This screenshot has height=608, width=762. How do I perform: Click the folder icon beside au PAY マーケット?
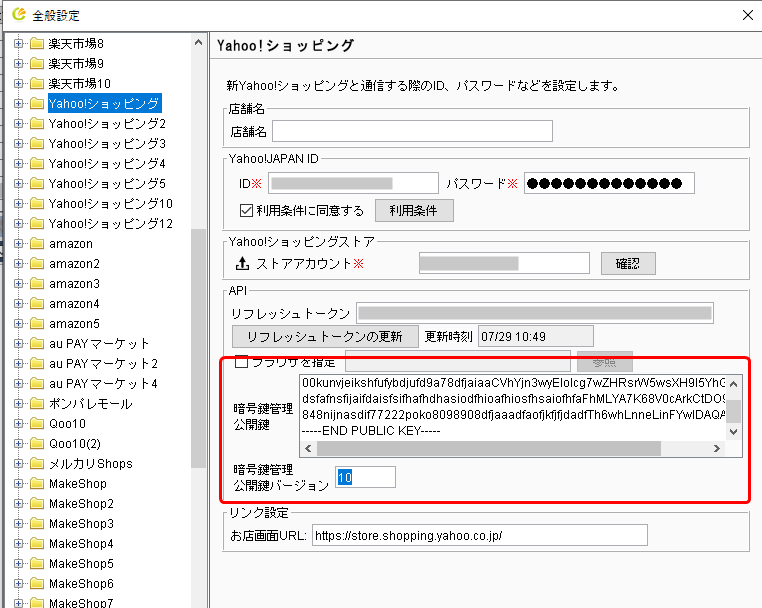[37, 344]
